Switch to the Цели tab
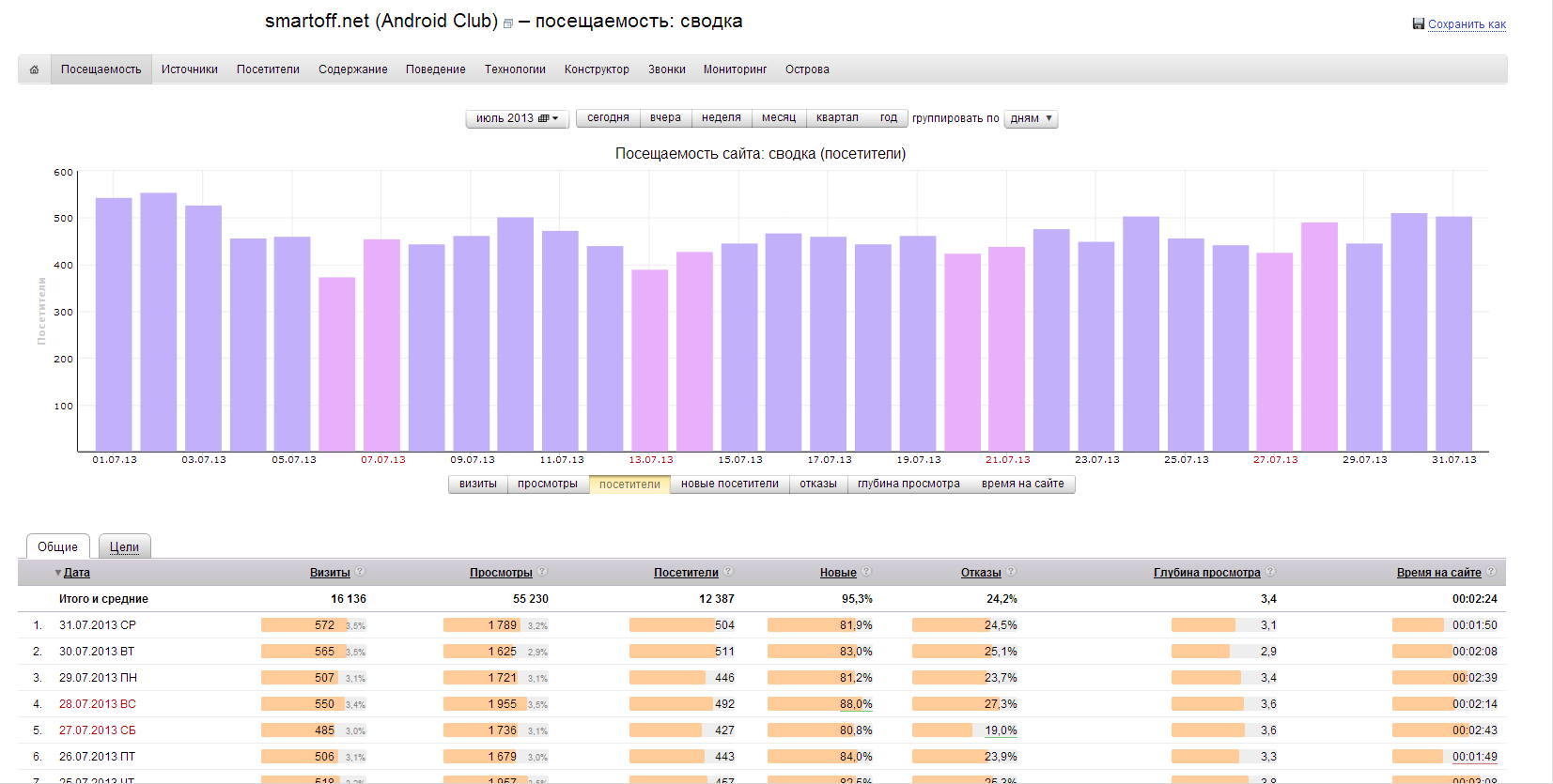Image resolution: width=1553 pixels, height=784 pixels. coord(124,547)
